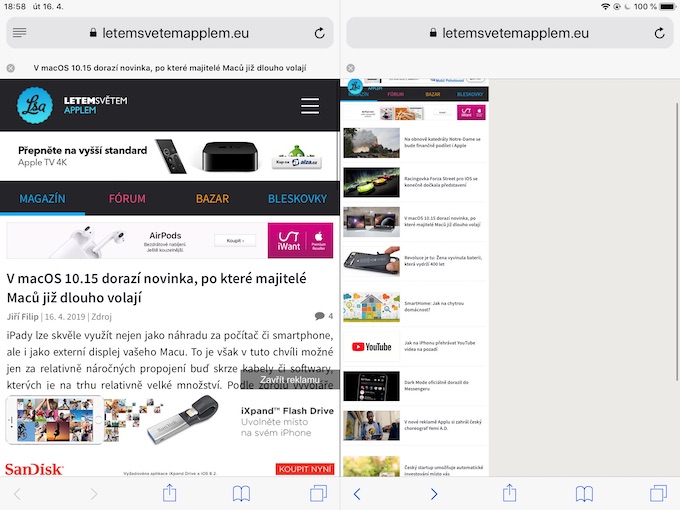Dismiss ad with Zavřít reklamu button
The height and width of the screenshot is (510, 680).
(290, 379)
